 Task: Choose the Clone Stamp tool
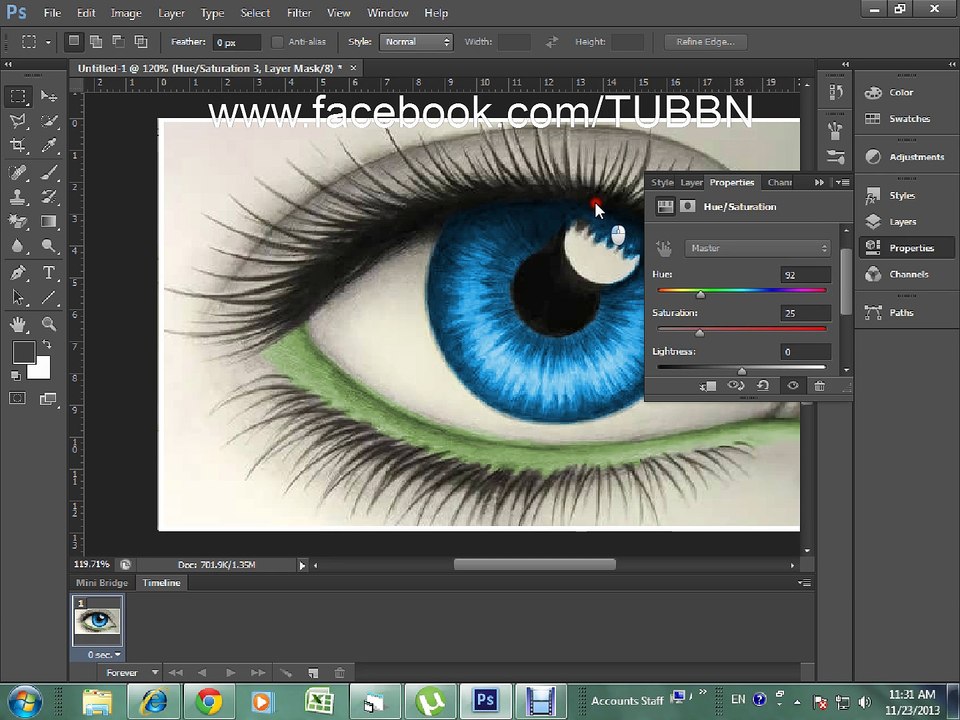coord(18,197)
